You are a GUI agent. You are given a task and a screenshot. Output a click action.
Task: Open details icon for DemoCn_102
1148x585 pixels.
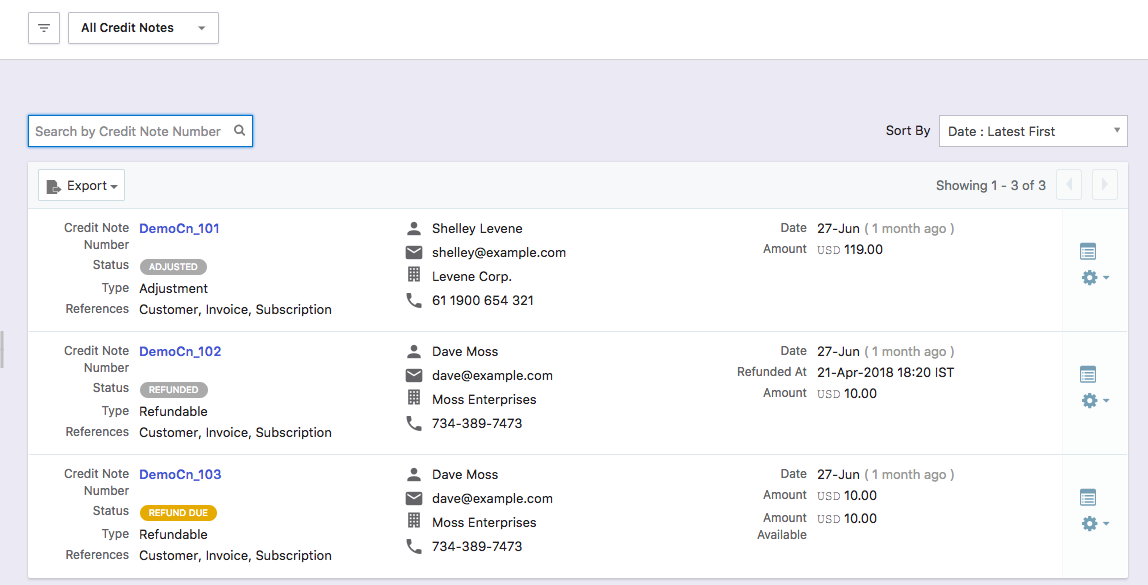(1088, 374)
